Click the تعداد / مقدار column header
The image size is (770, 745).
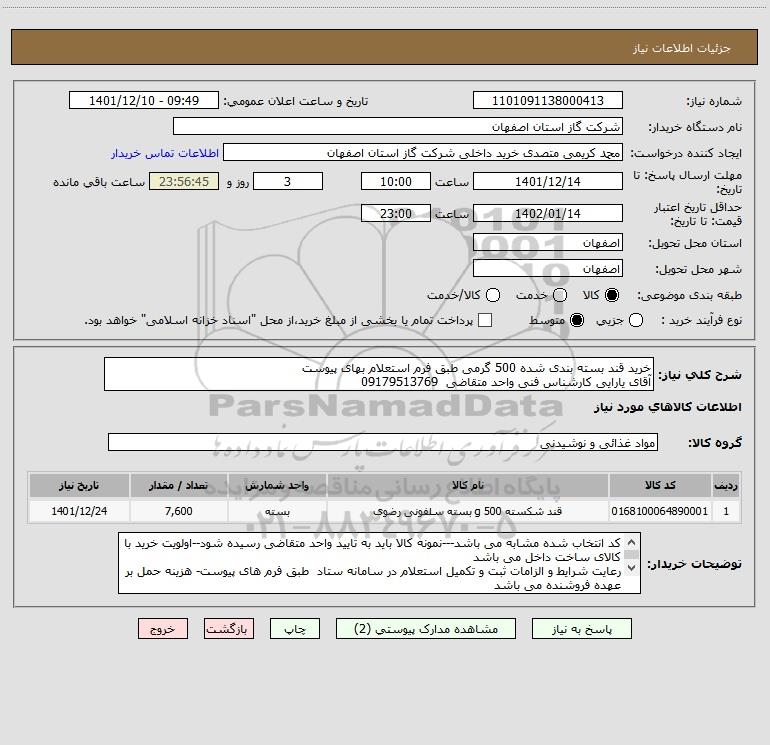pyautogui.click(x=179, y=485)
